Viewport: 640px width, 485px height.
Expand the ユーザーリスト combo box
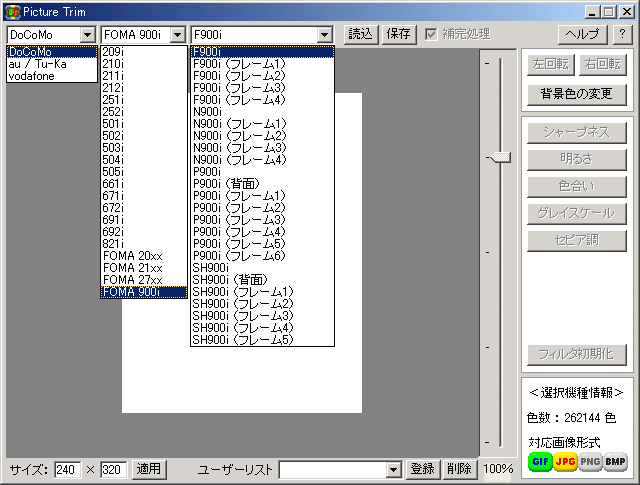pyautogui.click(x=393, y=470)
